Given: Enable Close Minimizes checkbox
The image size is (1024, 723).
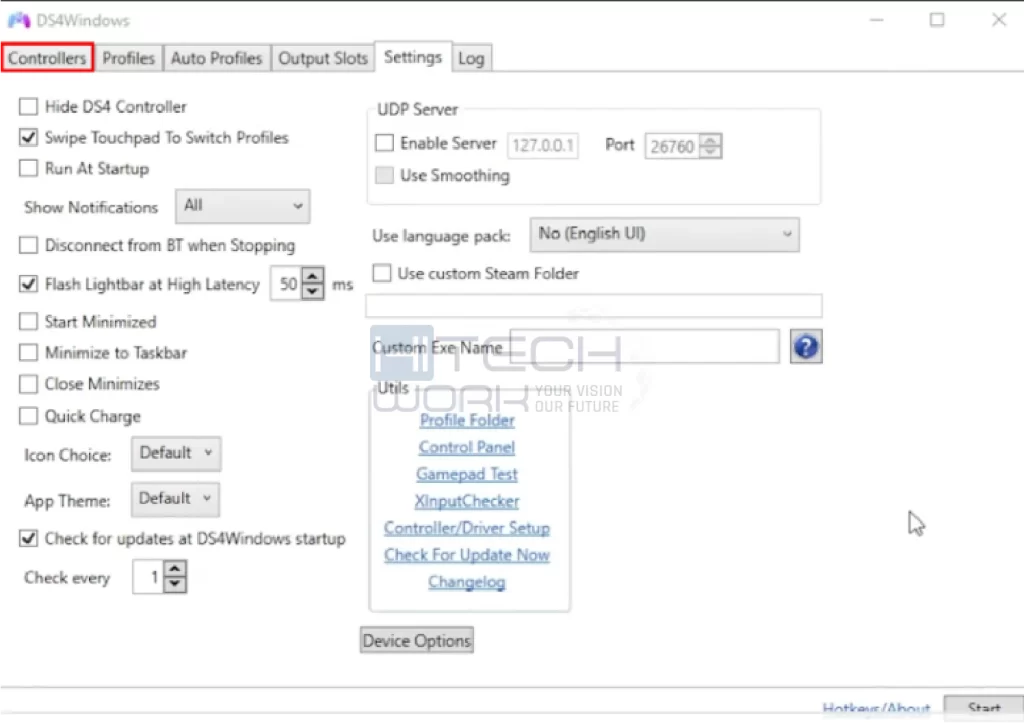Looking at the screenshot, I should [28, 383].
